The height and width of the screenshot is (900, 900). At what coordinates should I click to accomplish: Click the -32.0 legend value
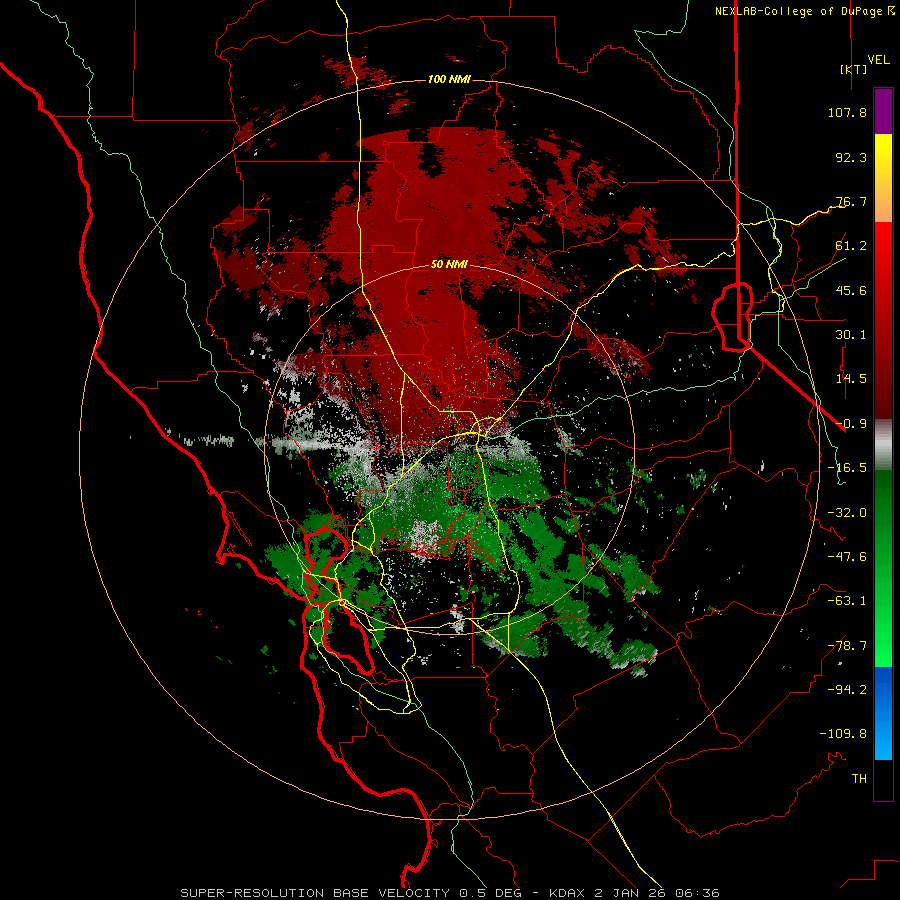click(847, 513)
